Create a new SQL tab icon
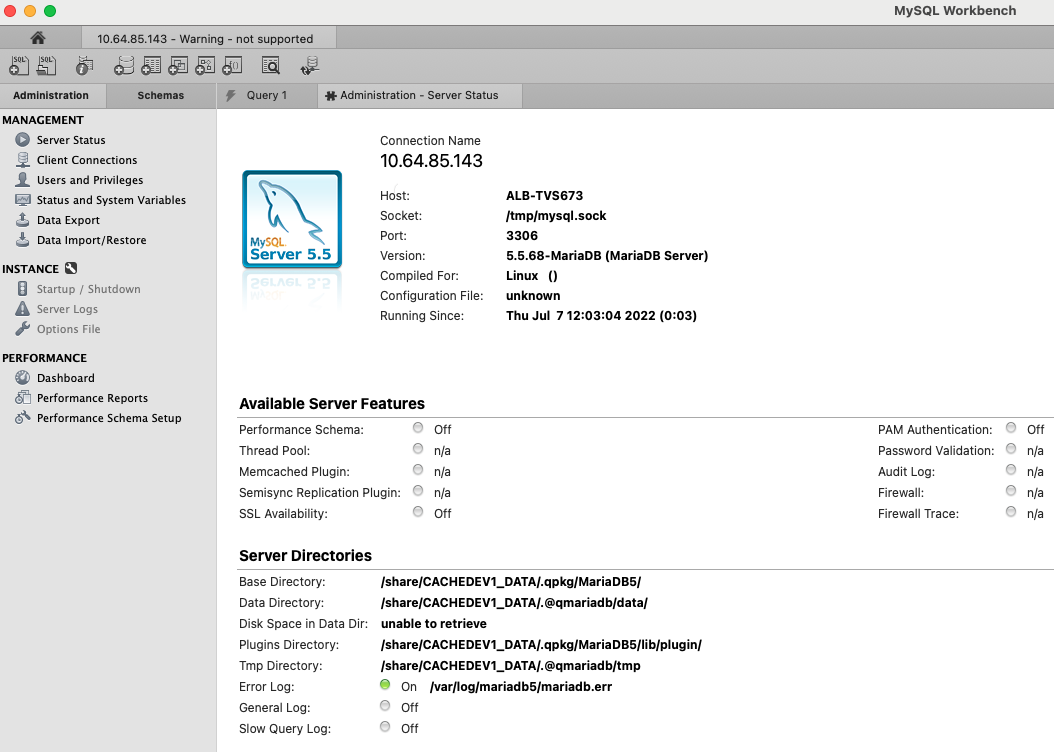This screenshot has height=752, width=1054. (19, 65)
